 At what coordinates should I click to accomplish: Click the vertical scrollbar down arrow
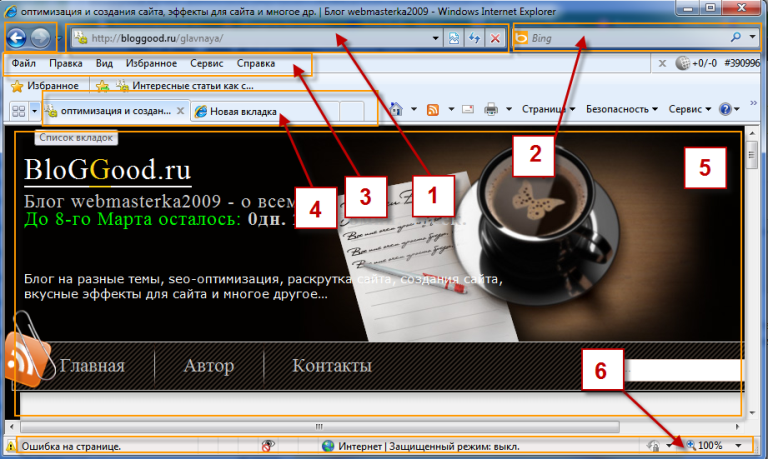pyautogui.click(x=752, y=412)
